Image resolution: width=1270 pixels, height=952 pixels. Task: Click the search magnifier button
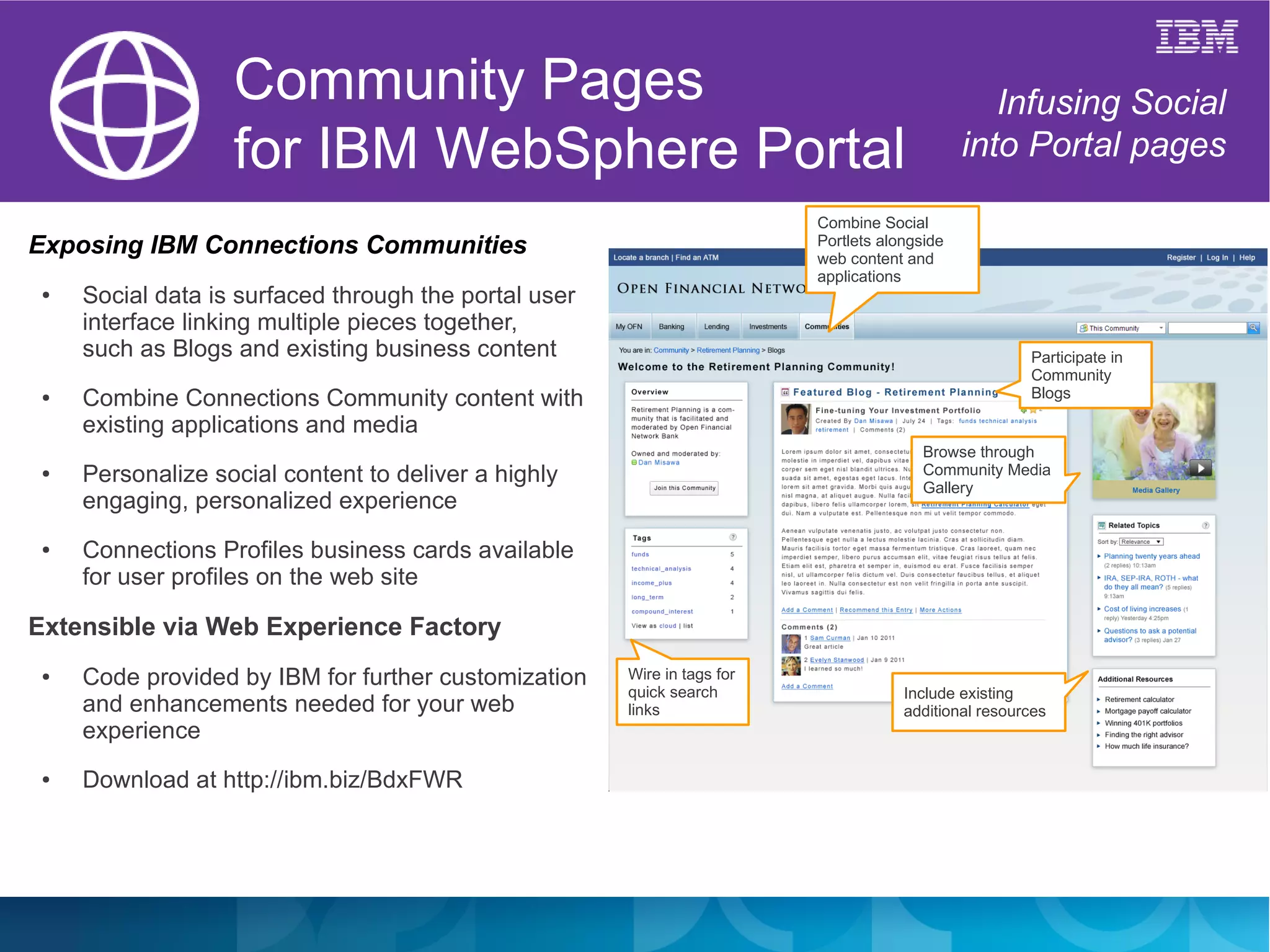coord(1253,328)
